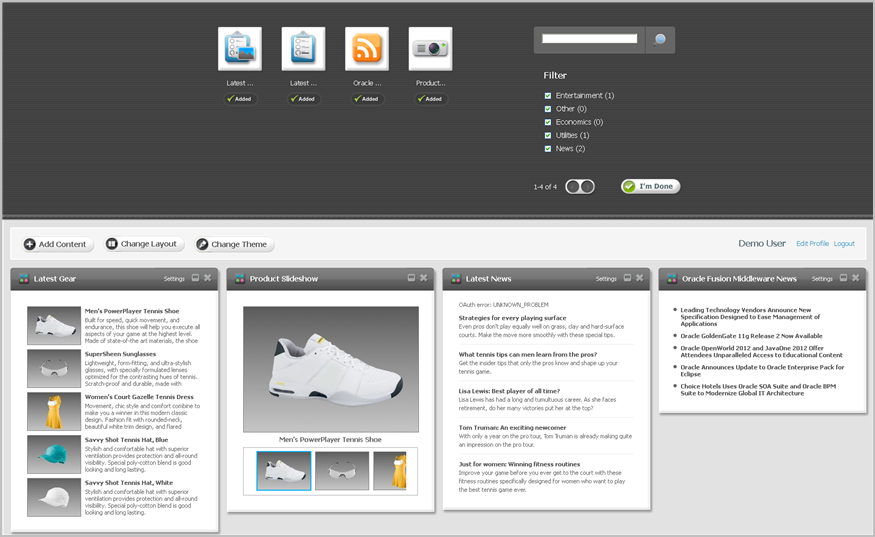The width and height of the screenshot is (875, 537).
Task: Click the first Latest gadget icon with photo
Action: pos(239,49)
